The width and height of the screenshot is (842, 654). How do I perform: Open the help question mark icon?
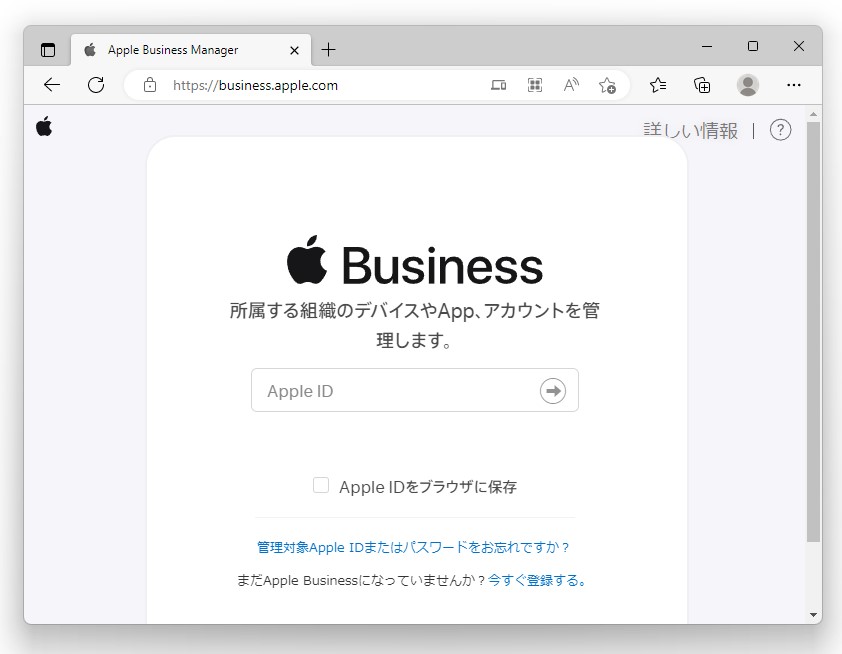pos(780,129)
